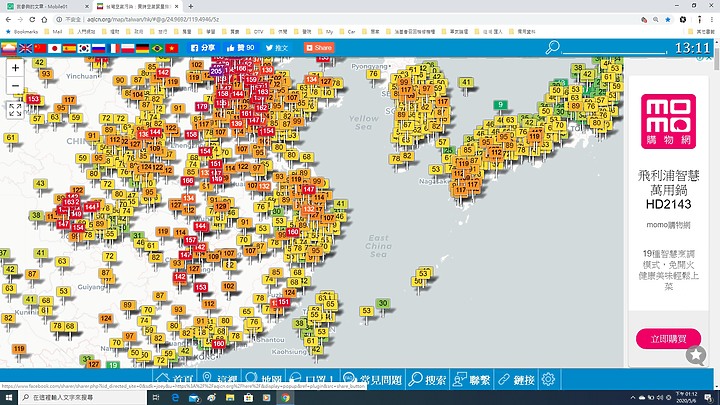Zoom out of the map
Image resolution: width=720 pixels, height=405 pixels.
[x=15, y=86]
